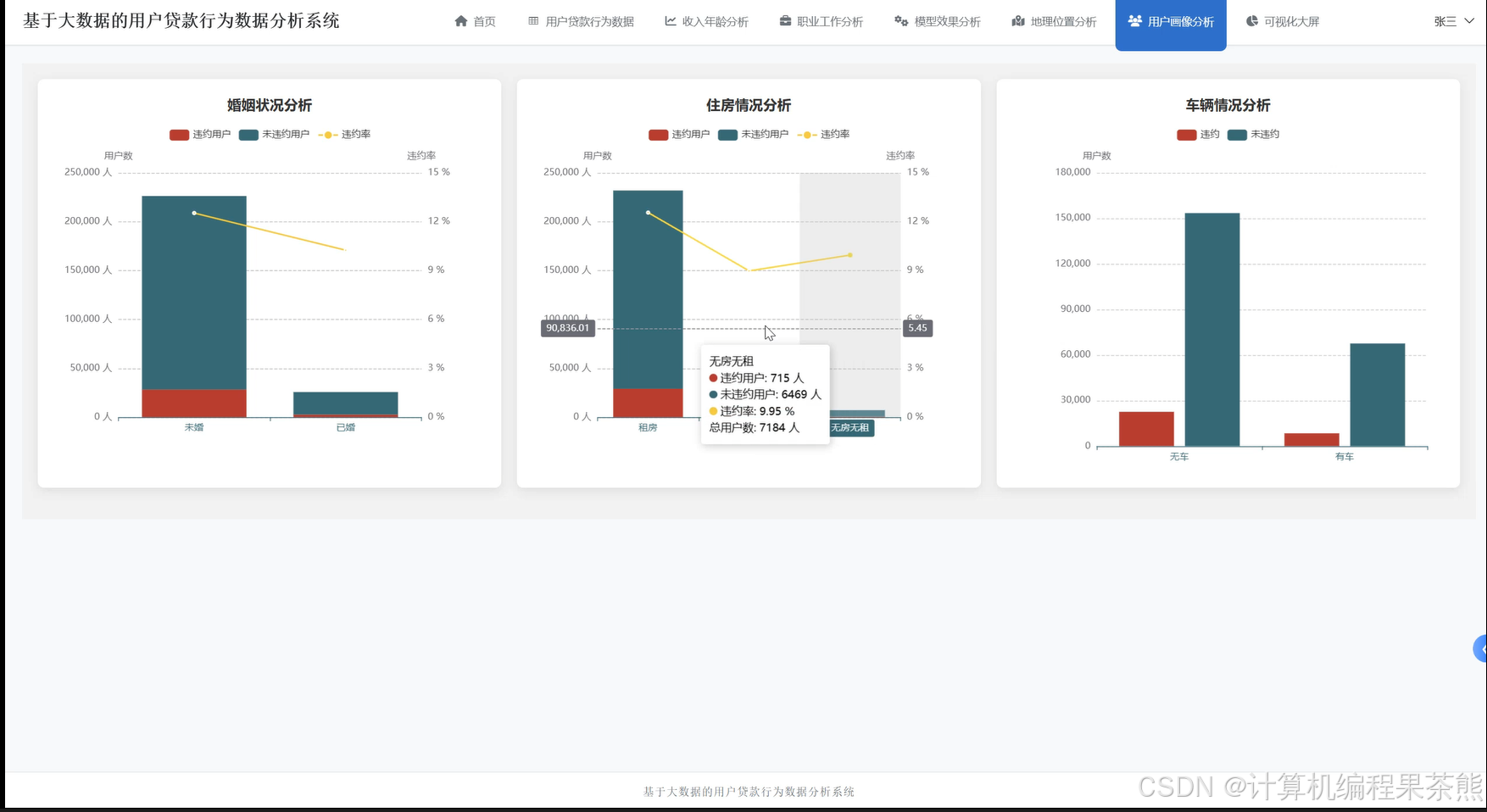
Task: Select the active 用户画像分析 tab
Action: tap(1171, 24)
